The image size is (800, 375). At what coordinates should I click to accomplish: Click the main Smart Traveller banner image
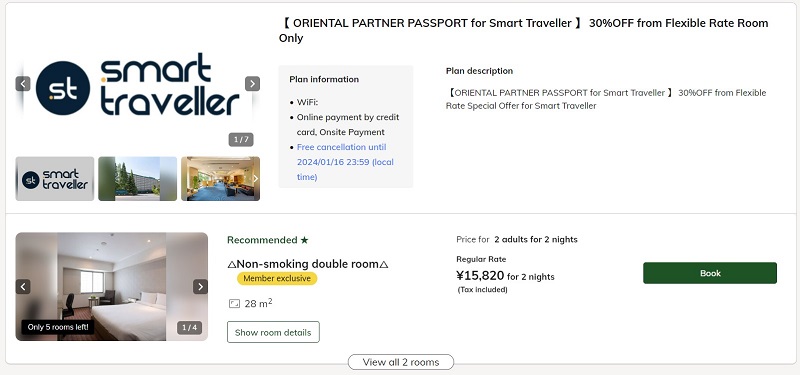[137, 84]
